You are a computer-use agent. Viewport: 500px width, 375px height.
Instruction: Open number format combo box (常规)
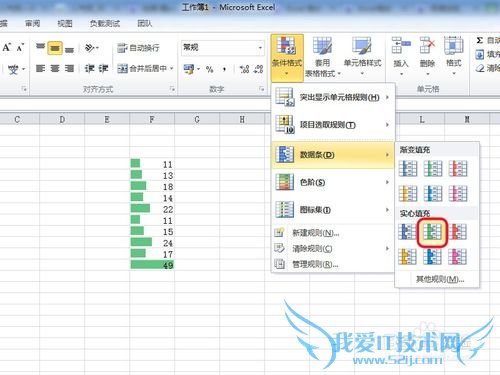click(x=223, y=48)
